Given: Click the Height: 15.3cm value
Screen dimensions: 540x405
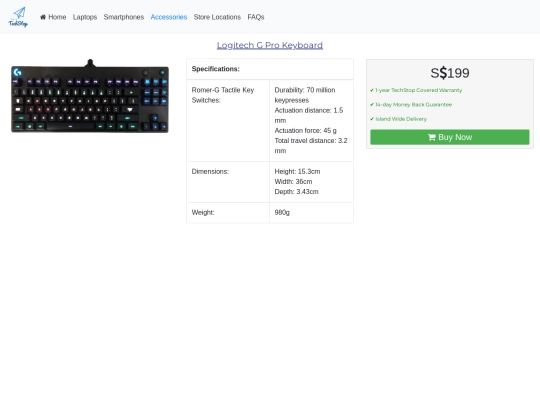Looking at the screenshot, I should (x=297, y=172).
